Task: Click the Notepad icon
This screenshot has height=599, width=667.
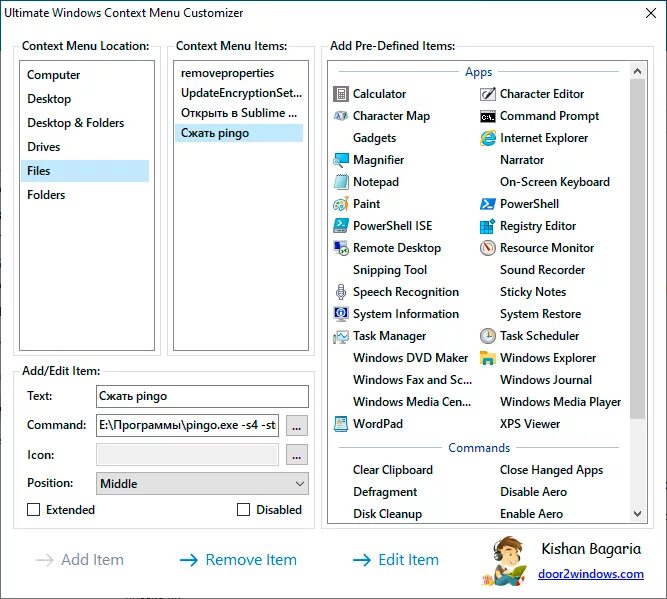Action: 341,182
